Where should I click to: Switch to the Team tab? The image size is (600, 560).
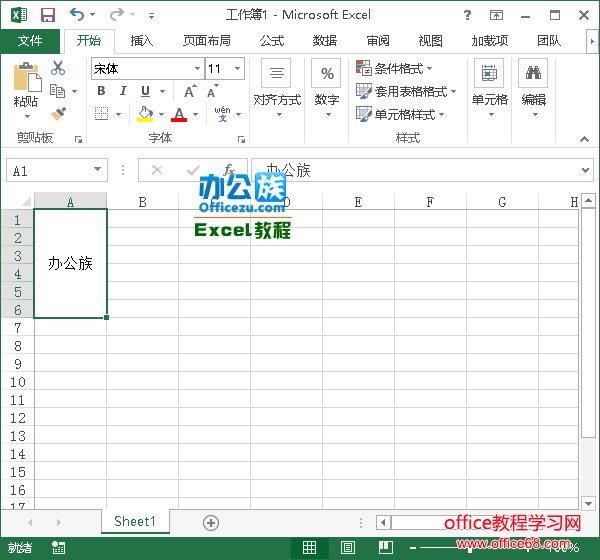coord(549,41)
